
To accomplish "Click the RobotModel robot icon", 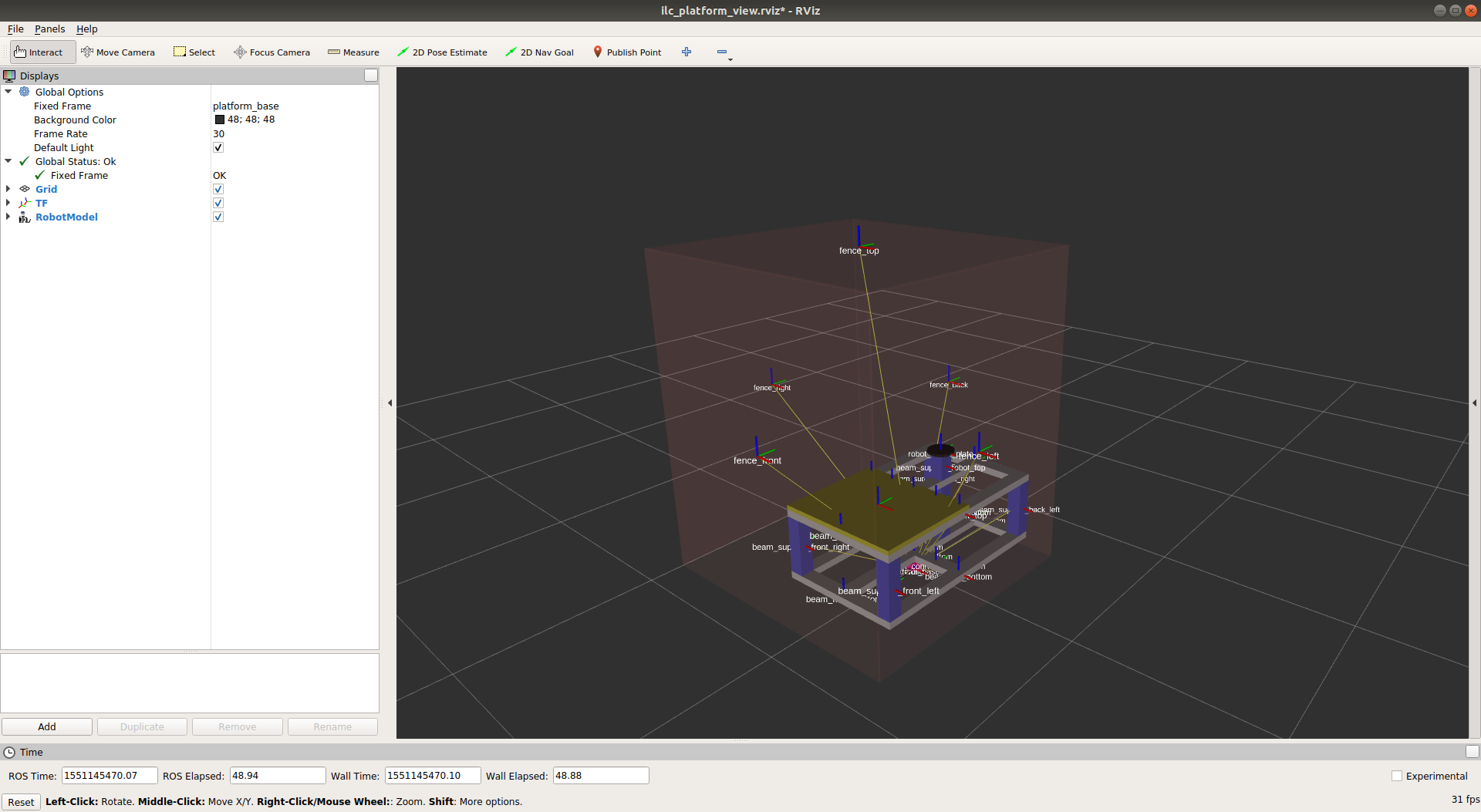I will [25, 217].
